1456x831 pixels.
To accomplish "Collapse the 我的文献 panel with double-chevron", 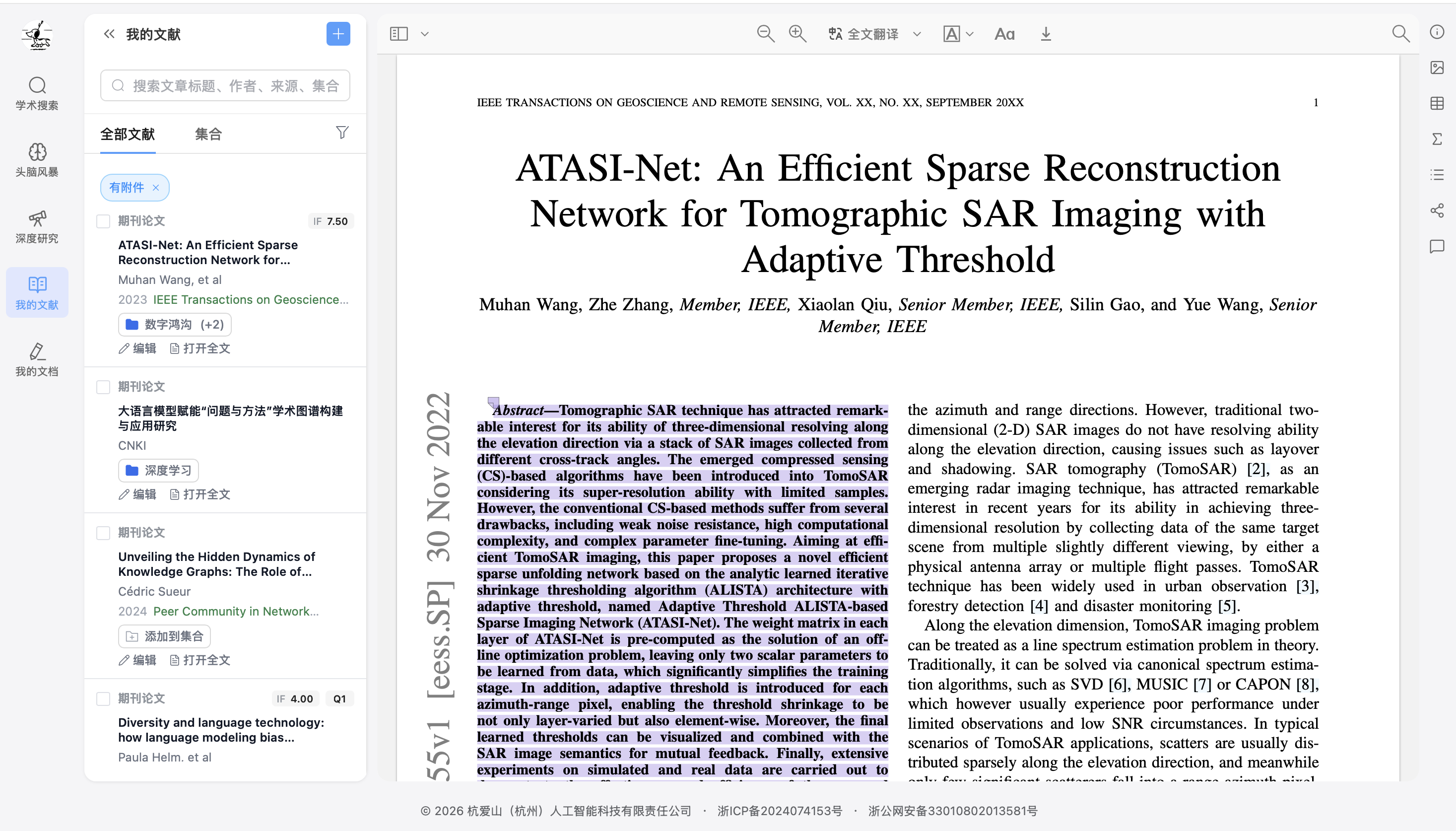I will 109,34.
